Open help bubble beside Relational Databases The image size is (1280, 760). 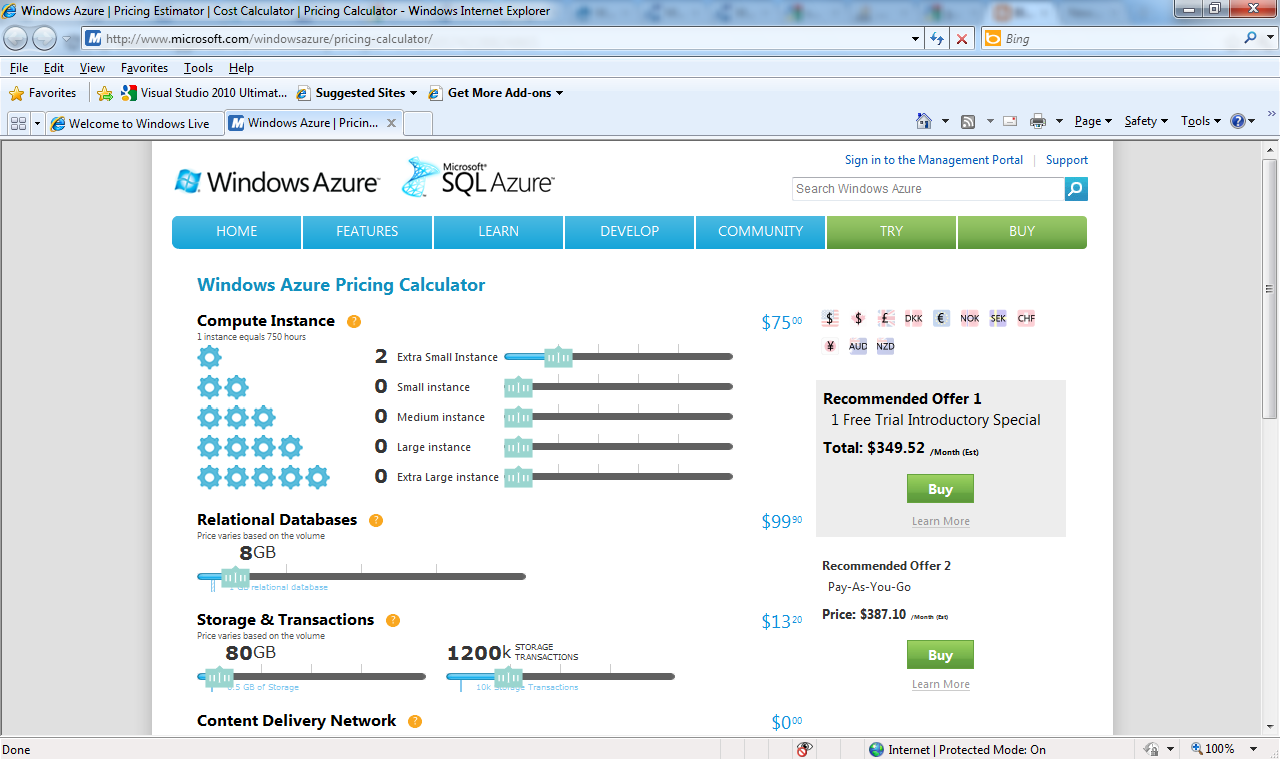pos(376,520)
